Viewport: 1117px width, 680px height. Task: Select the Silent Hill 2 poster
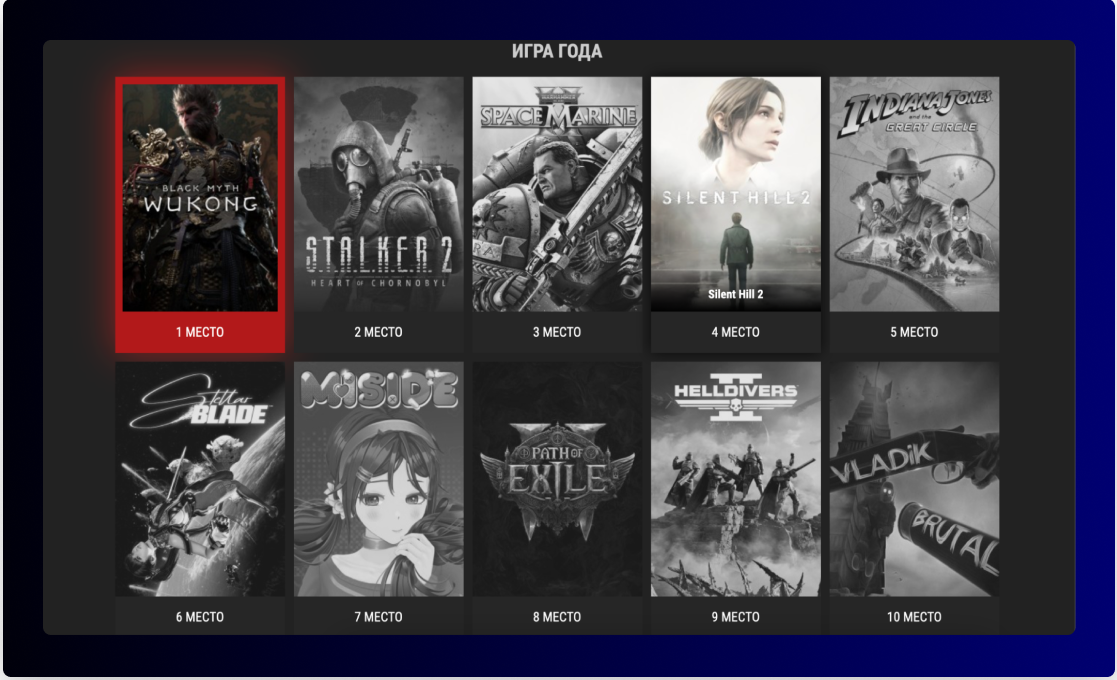coord(735,195)
